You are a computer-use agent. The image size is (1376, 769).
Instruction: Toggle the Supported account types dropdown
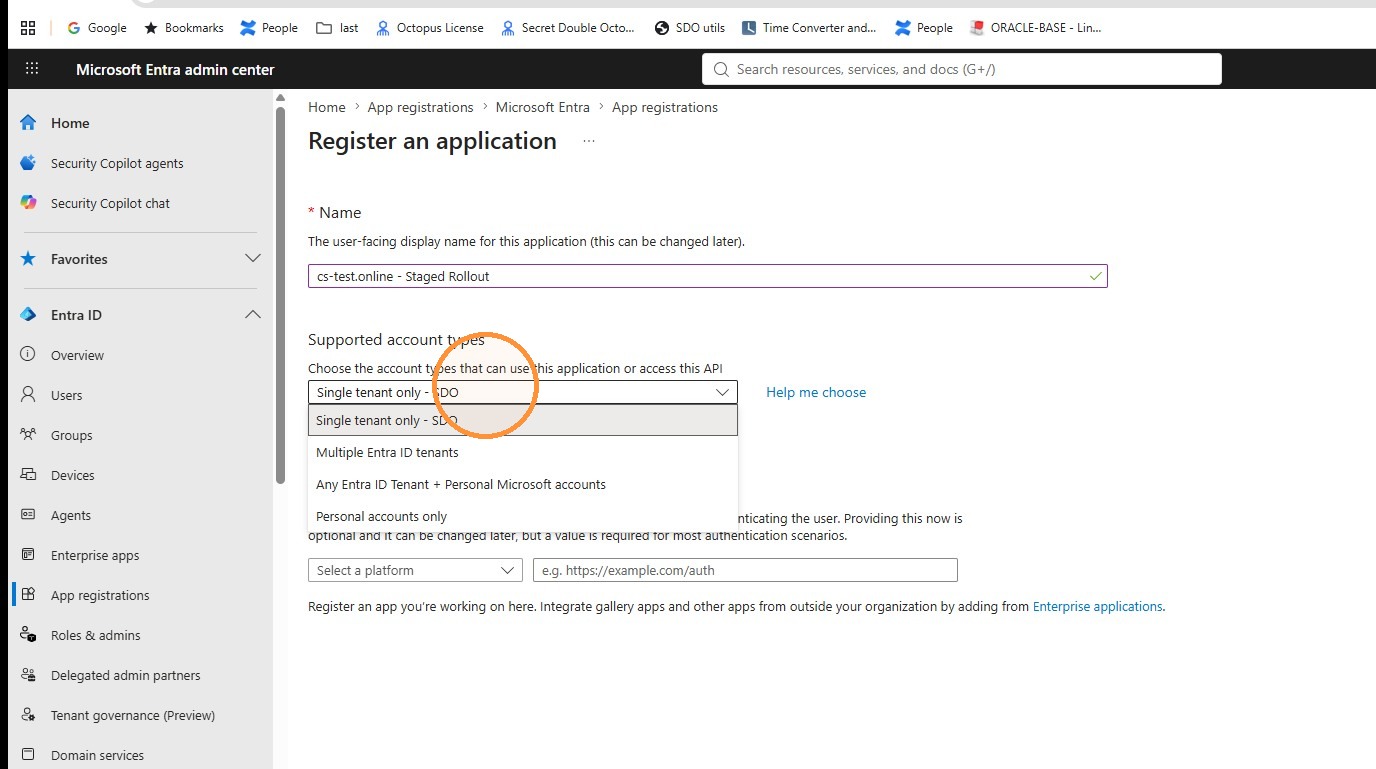coord(522,392)
